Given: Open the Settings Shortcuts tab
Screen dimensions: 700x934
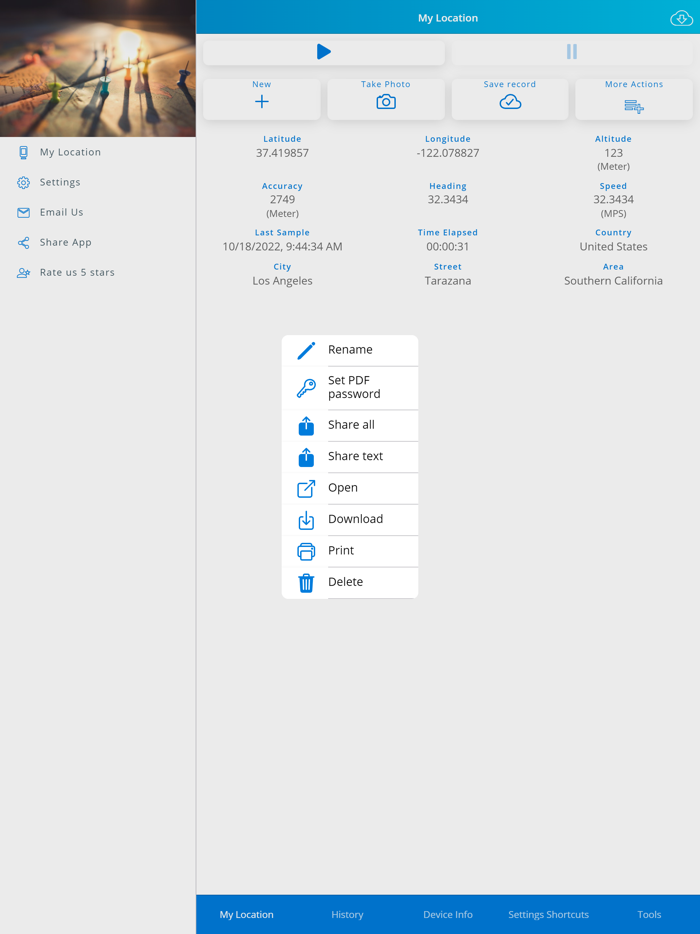Looking at the screenshot, I should click(x=549, y=914).
